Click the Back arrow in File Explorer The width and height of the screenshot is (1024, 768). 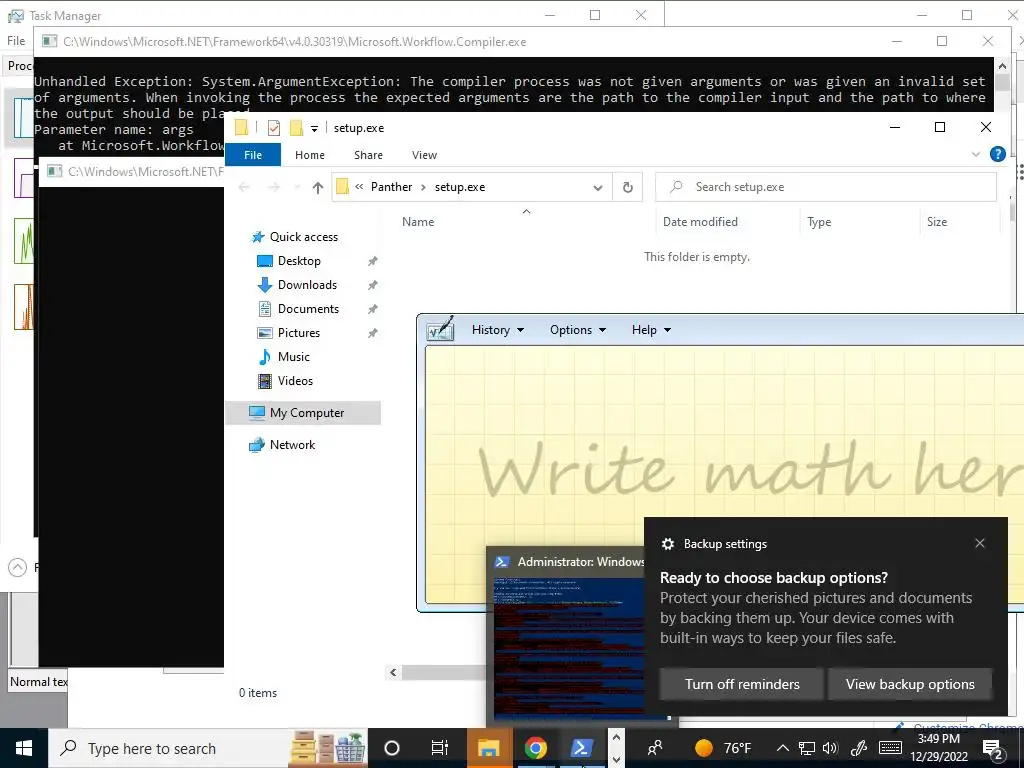click(244, 187)
